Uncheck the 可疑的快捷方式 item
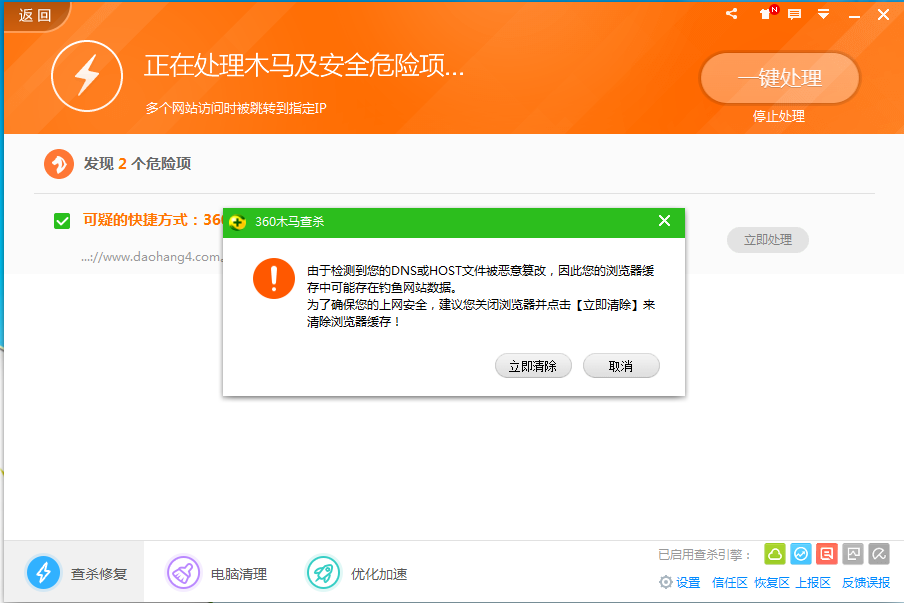This screenshot has width=904, height=603. coord(62,222)
